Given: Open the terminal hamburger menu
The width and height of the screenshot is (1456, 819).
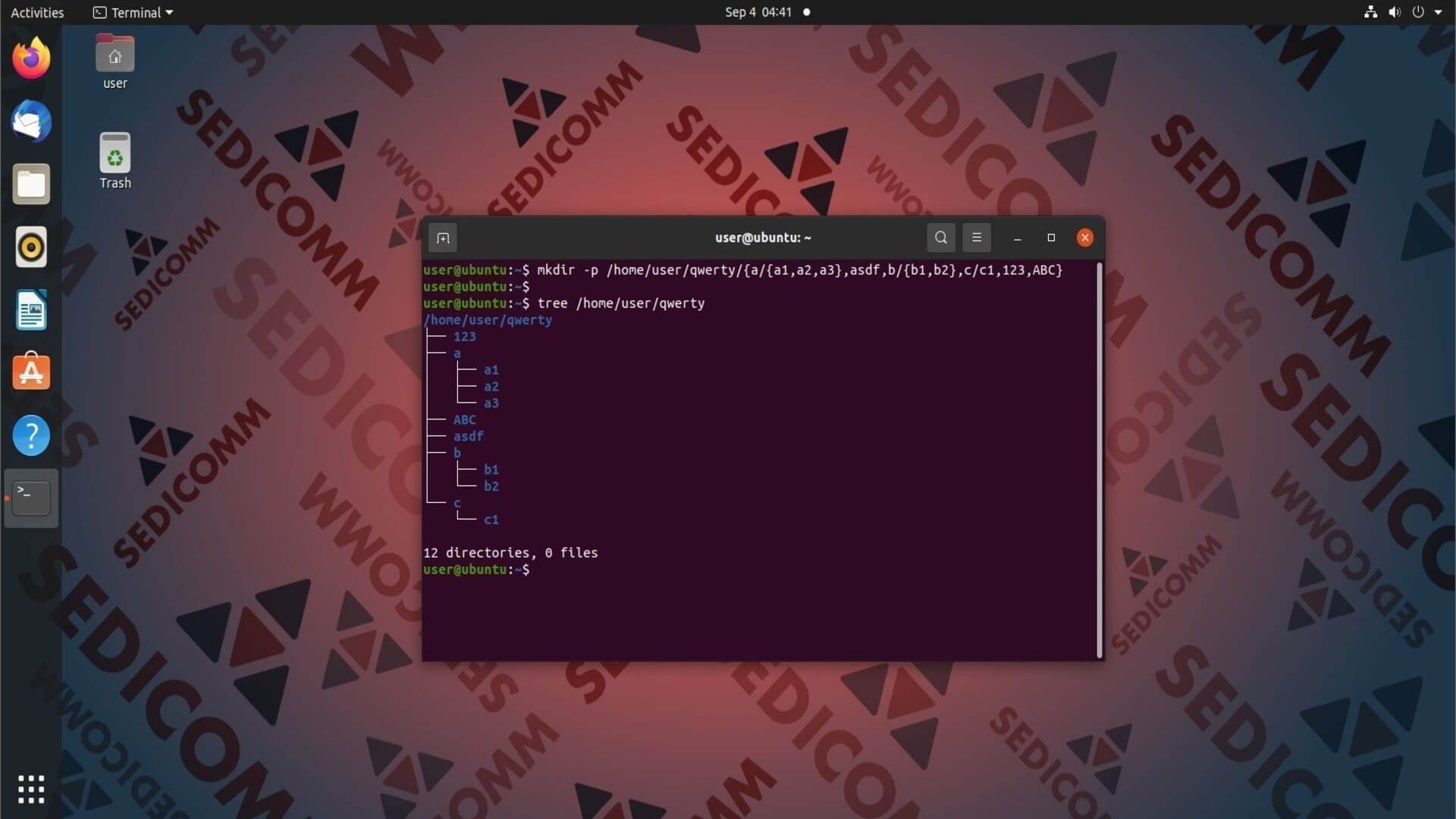Looking at the screenshot, I should pos(977,238).
